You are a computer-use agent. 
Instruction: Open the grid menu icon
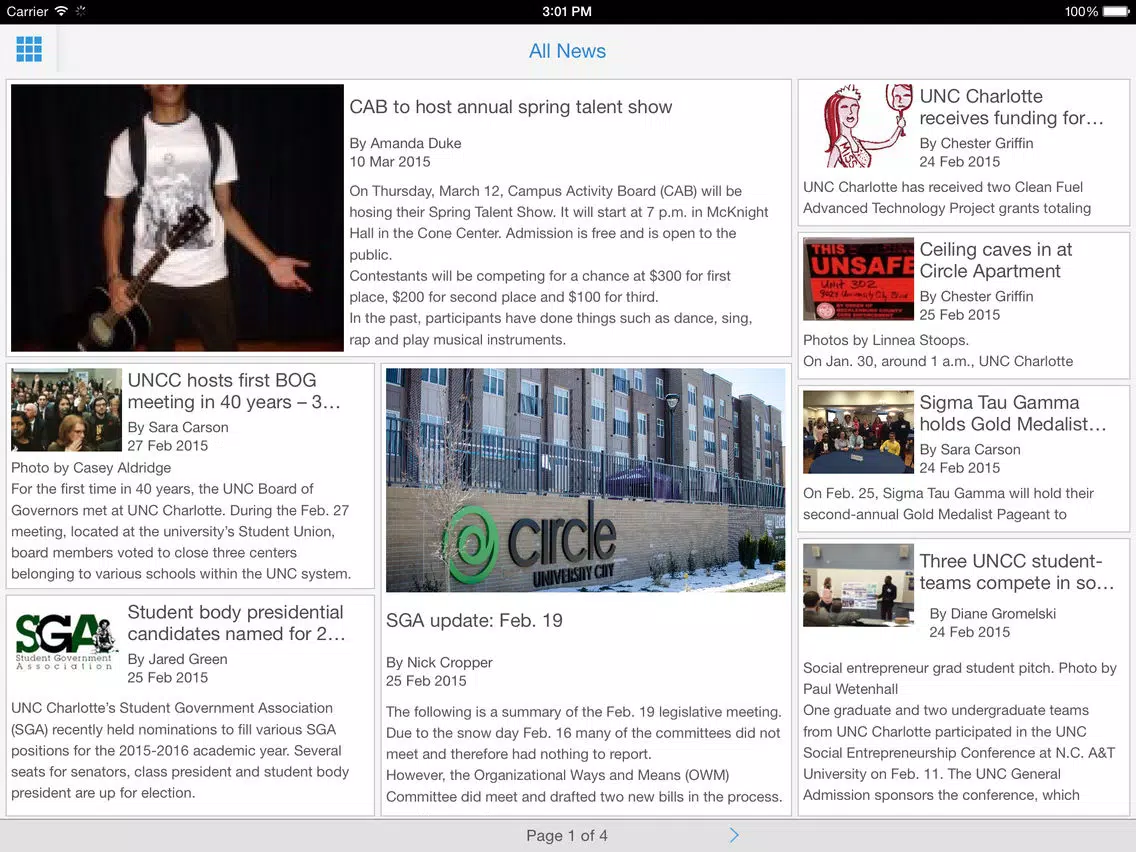[29, 49]
